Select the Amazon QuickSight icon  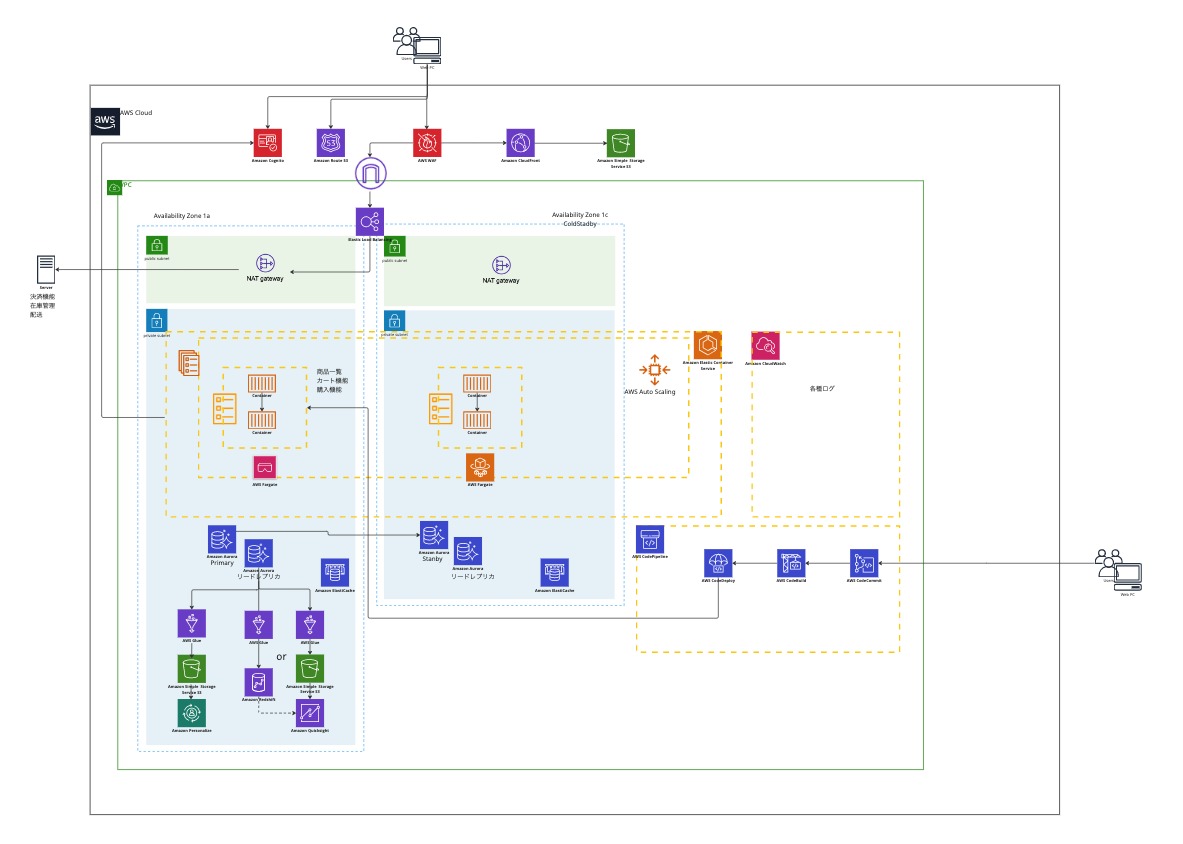(309, 713)
